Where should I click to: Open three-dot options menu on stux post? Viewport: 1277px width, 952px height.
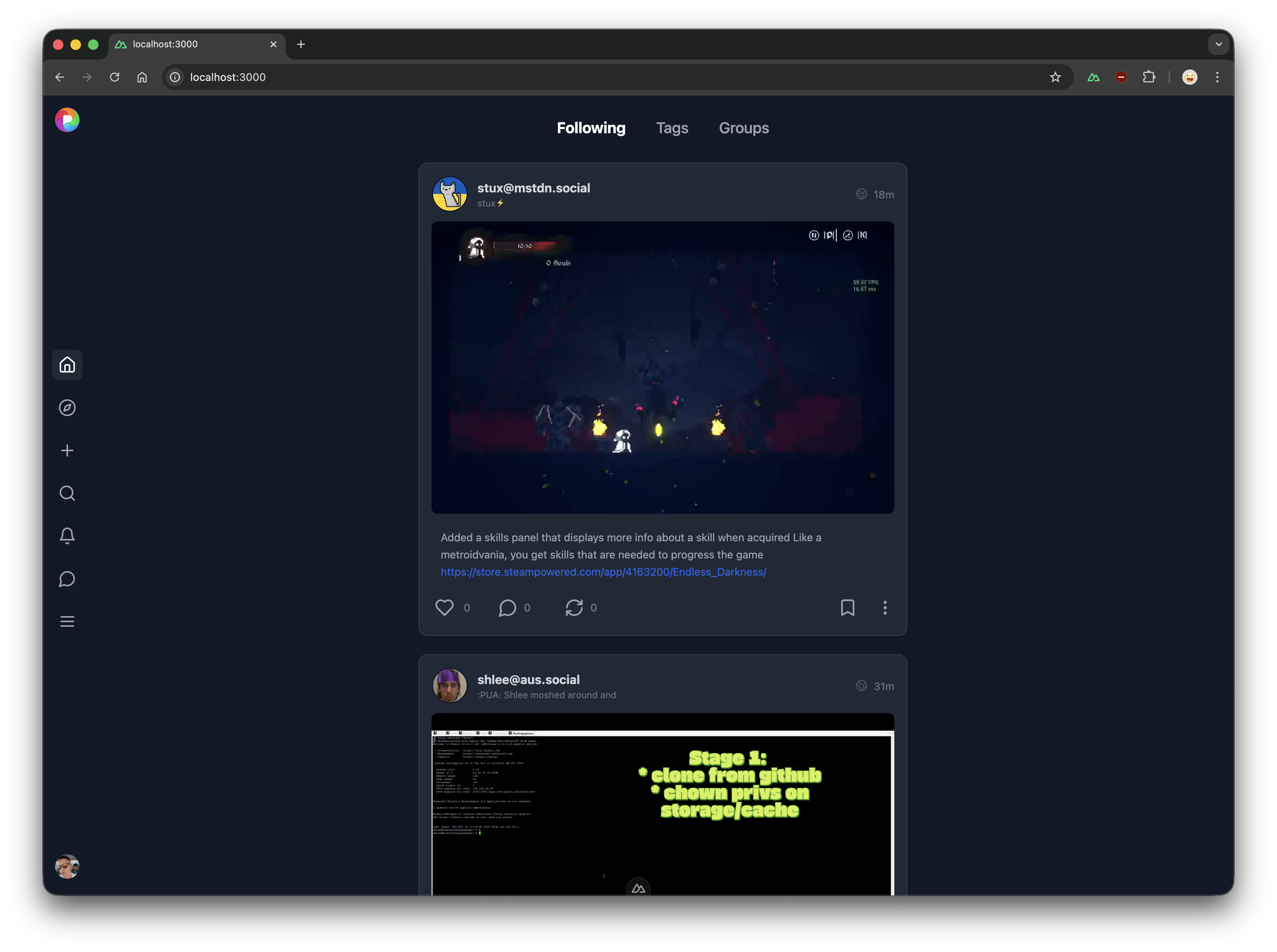885,607
